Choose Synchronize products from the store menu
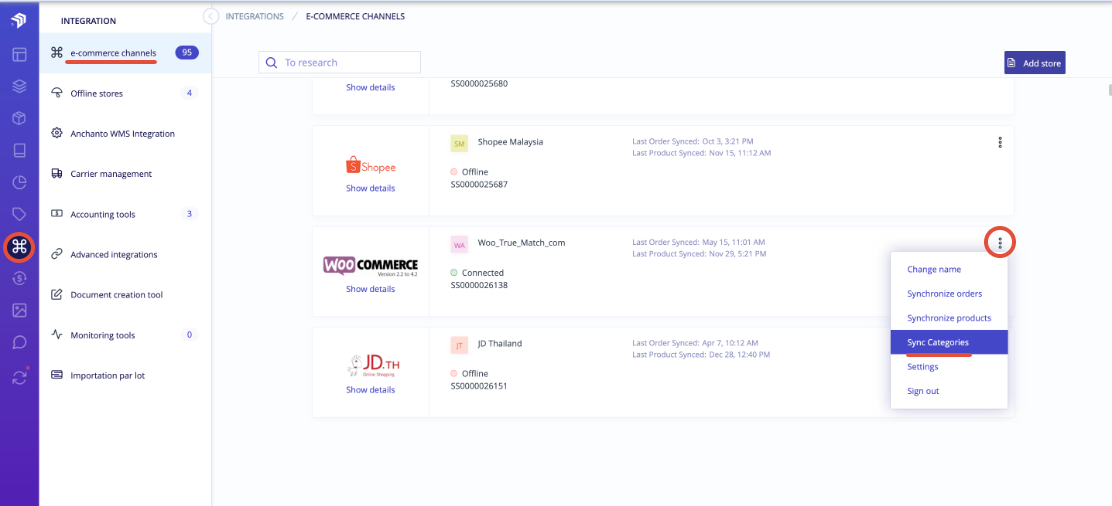Screen dimensions: 1112x506 (949, 318)
